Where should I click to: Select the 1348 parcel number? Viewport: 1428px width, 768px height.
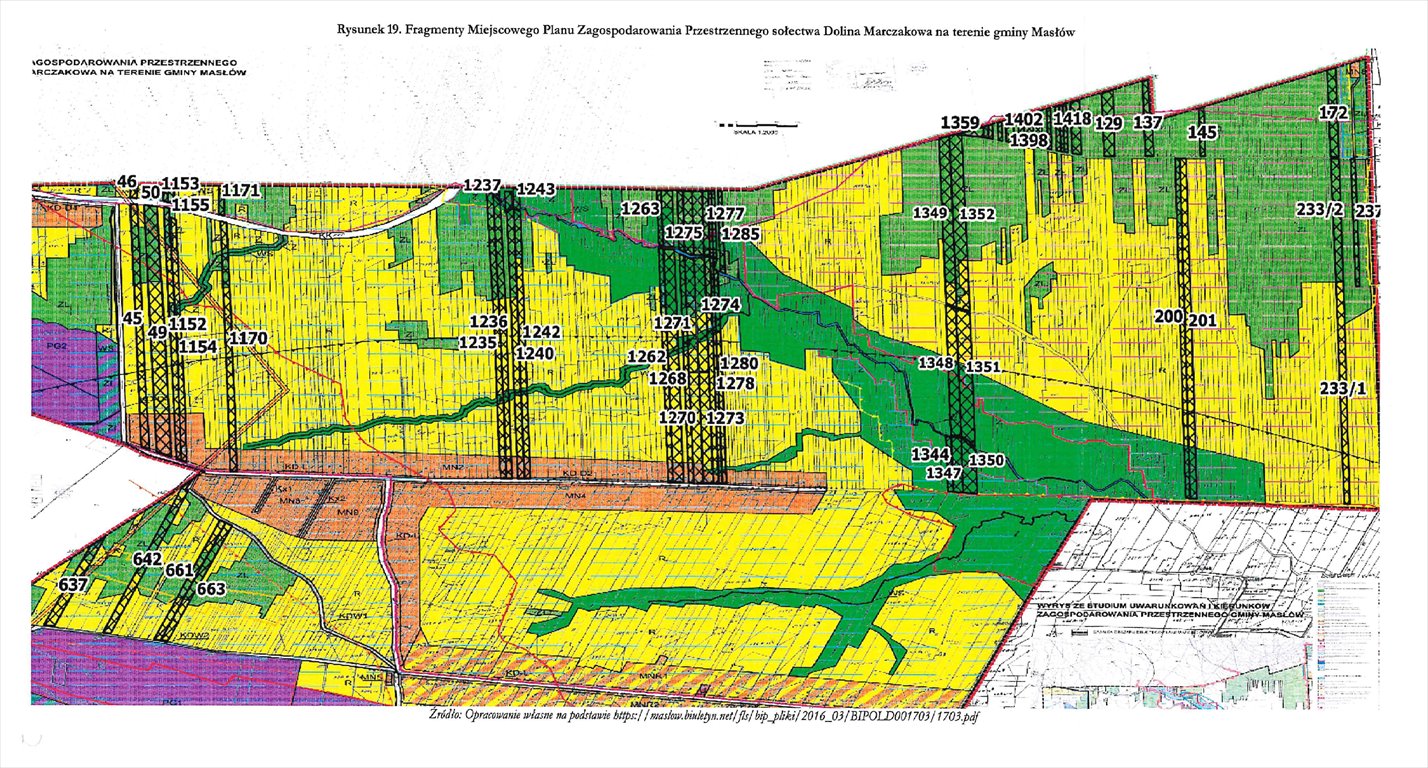tap(937, 363)
